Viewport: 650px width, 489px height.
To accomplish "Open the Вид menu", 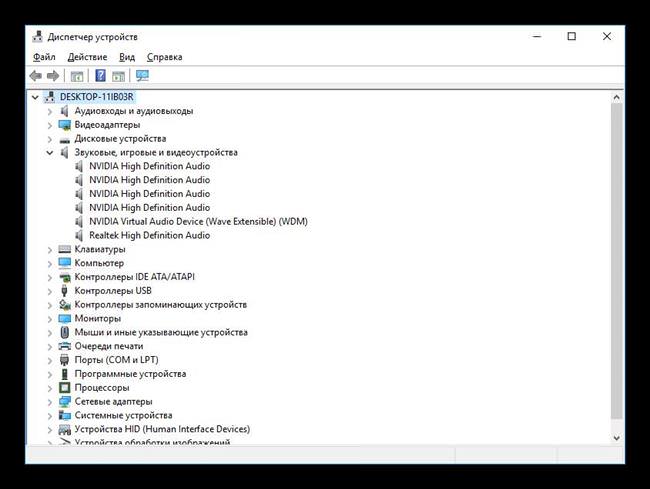I will pyautogui.click(x=127, y=57).
